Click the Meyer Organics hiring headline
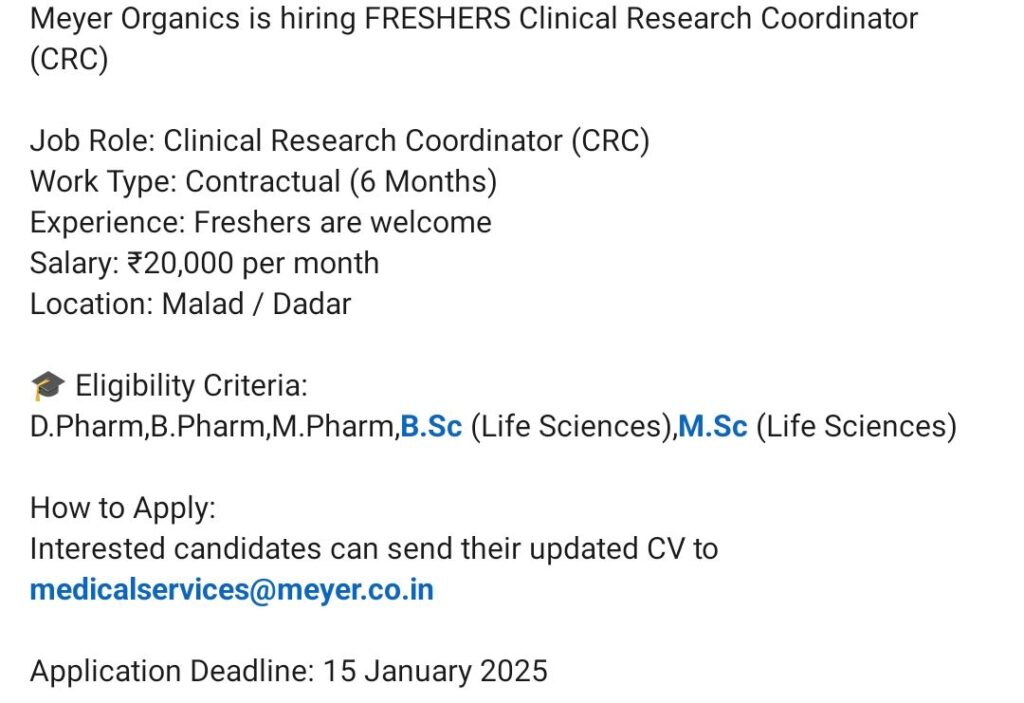This screenshot has width=1024, height=703. (x=474, y=19)
